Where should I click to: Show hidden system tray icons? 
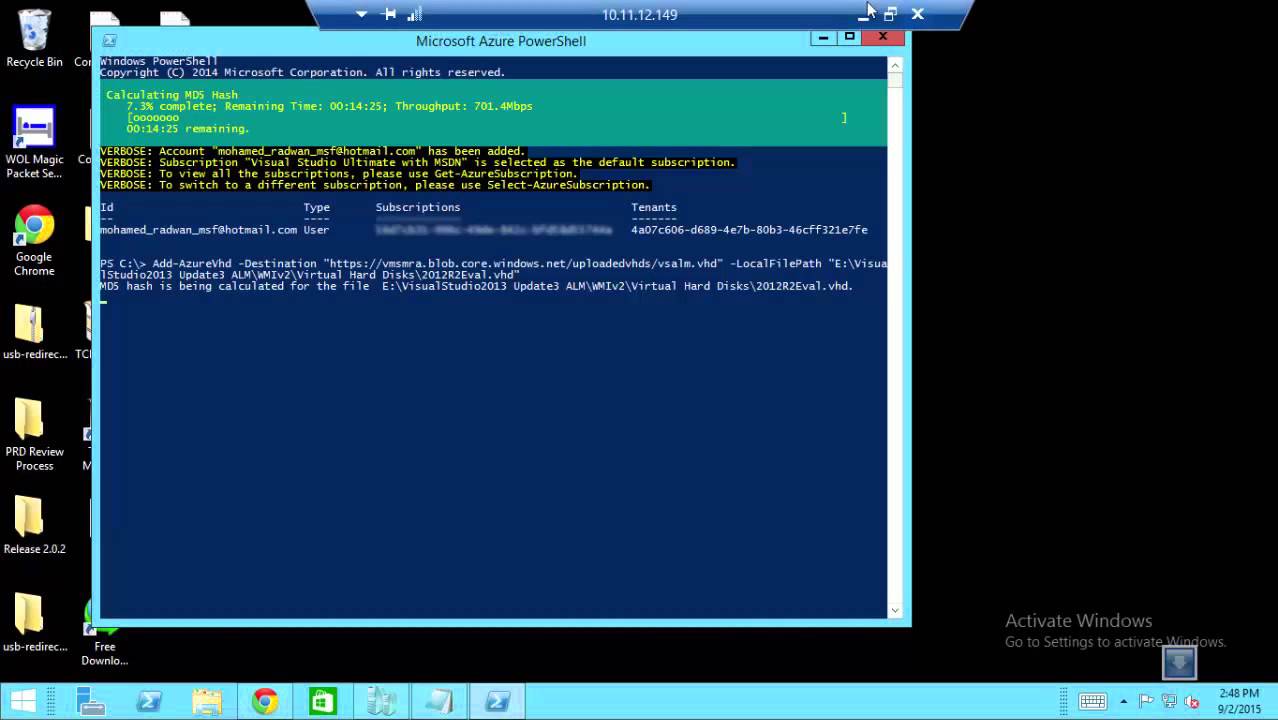(x=1124, y=702)
